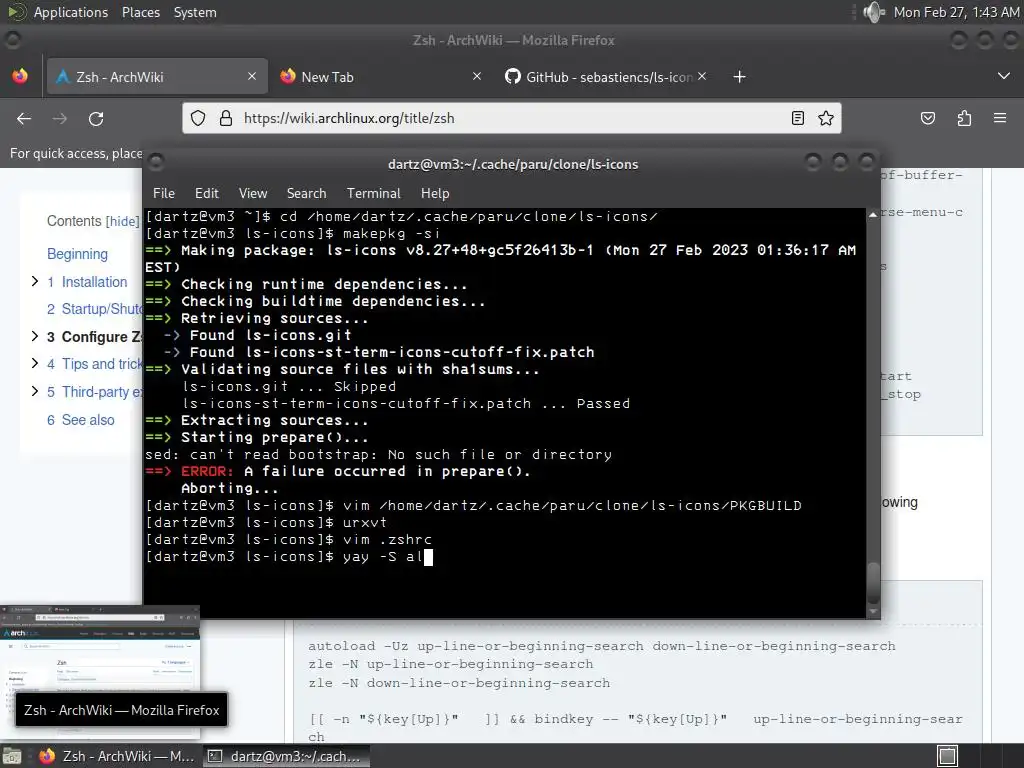Open the Startup/Shutdown contents link
The image size is (1024, 768).
[95, 309]
